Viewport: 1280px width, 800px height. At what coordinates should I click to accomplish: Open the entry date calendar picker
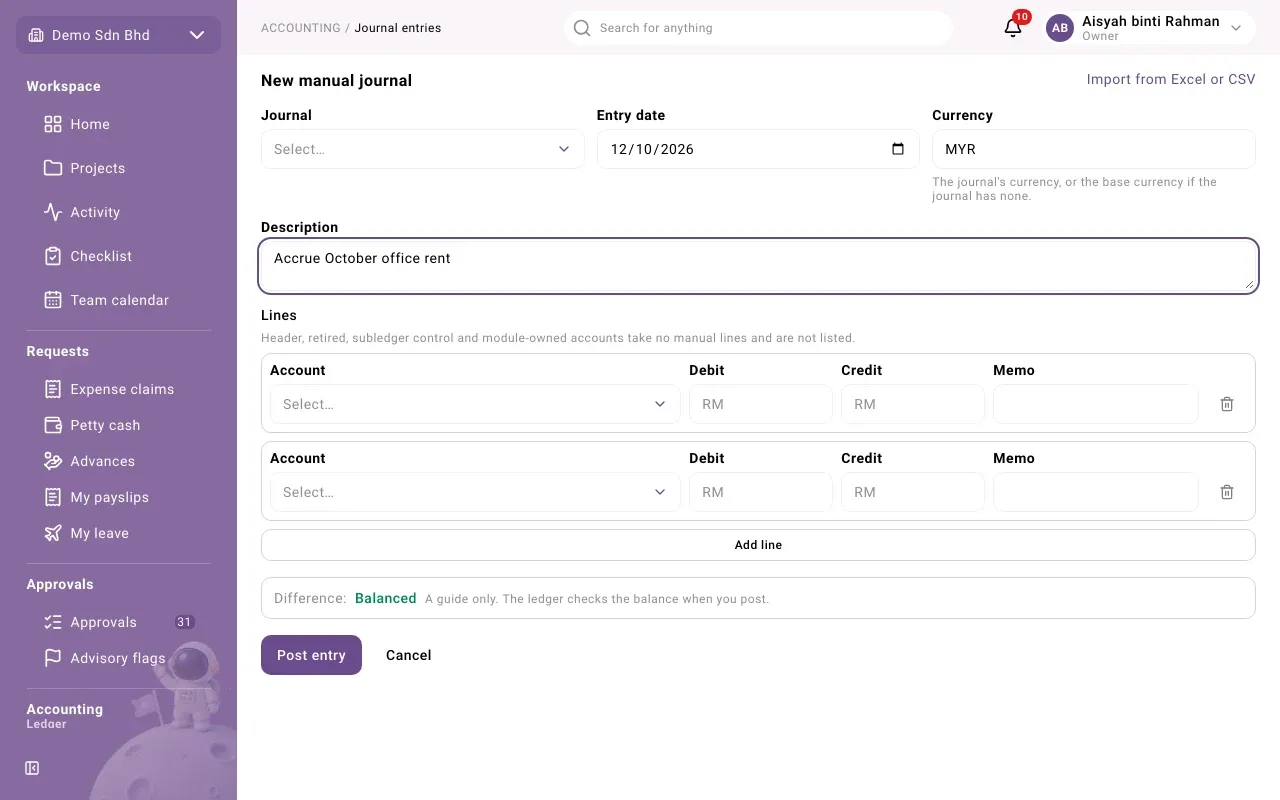pos(898,149)
